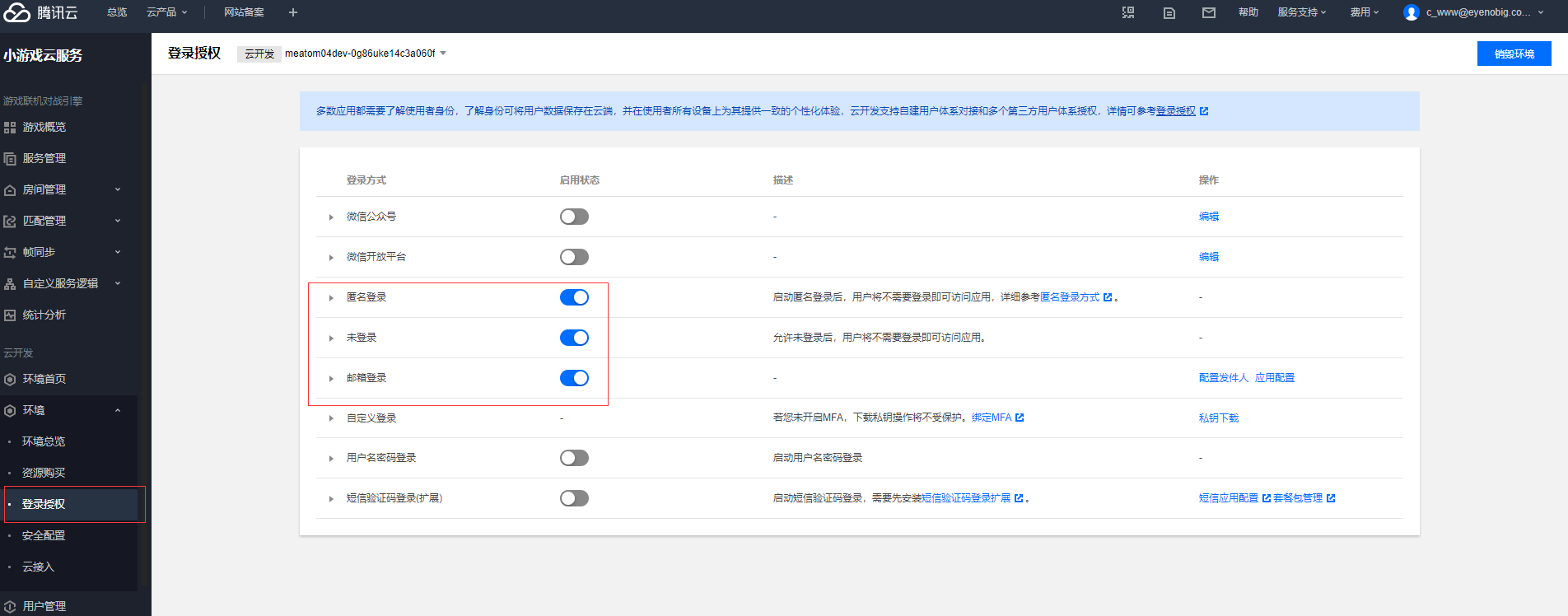The image size is (1568, 616).
Task: Expand the 自定义登录 row
Action: [x=331, y=419]
